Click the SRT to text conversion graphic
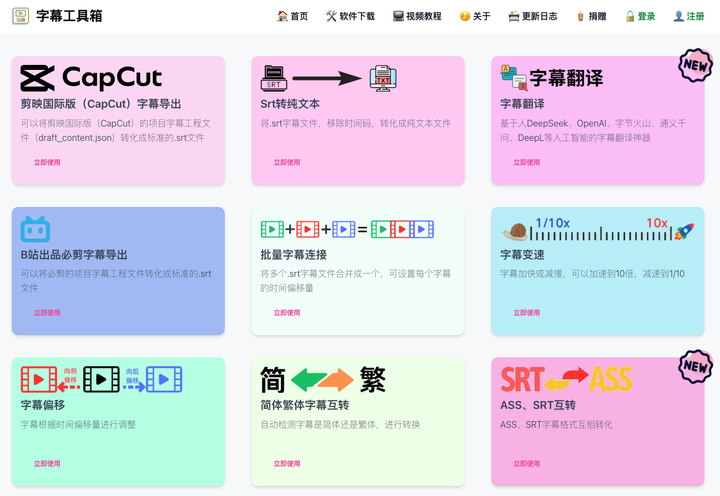Screen dimensions: 720x496 329,78
